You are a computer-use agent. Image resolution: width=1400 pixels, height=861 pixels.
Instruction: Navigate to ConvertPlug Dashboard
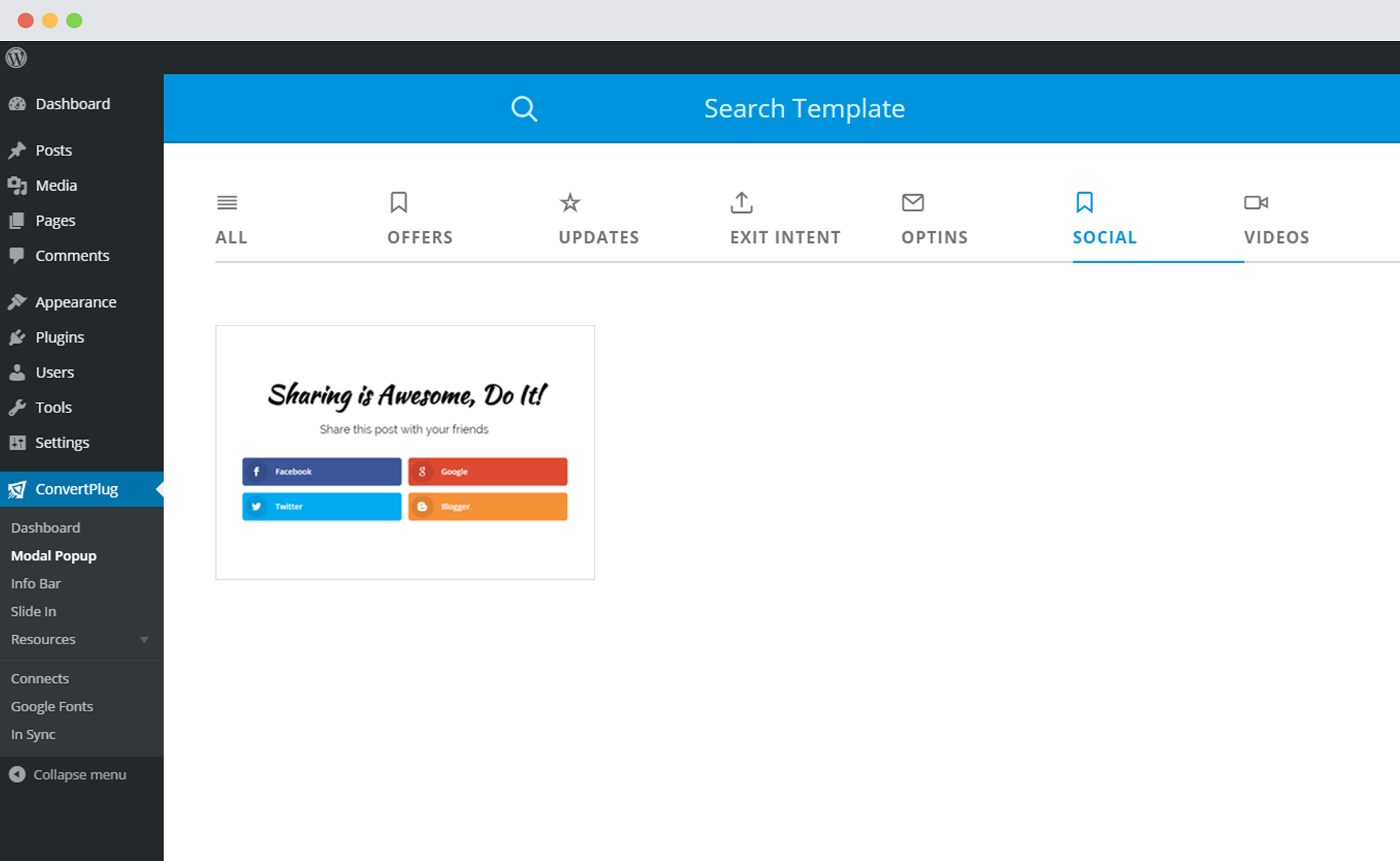(44, 527)
